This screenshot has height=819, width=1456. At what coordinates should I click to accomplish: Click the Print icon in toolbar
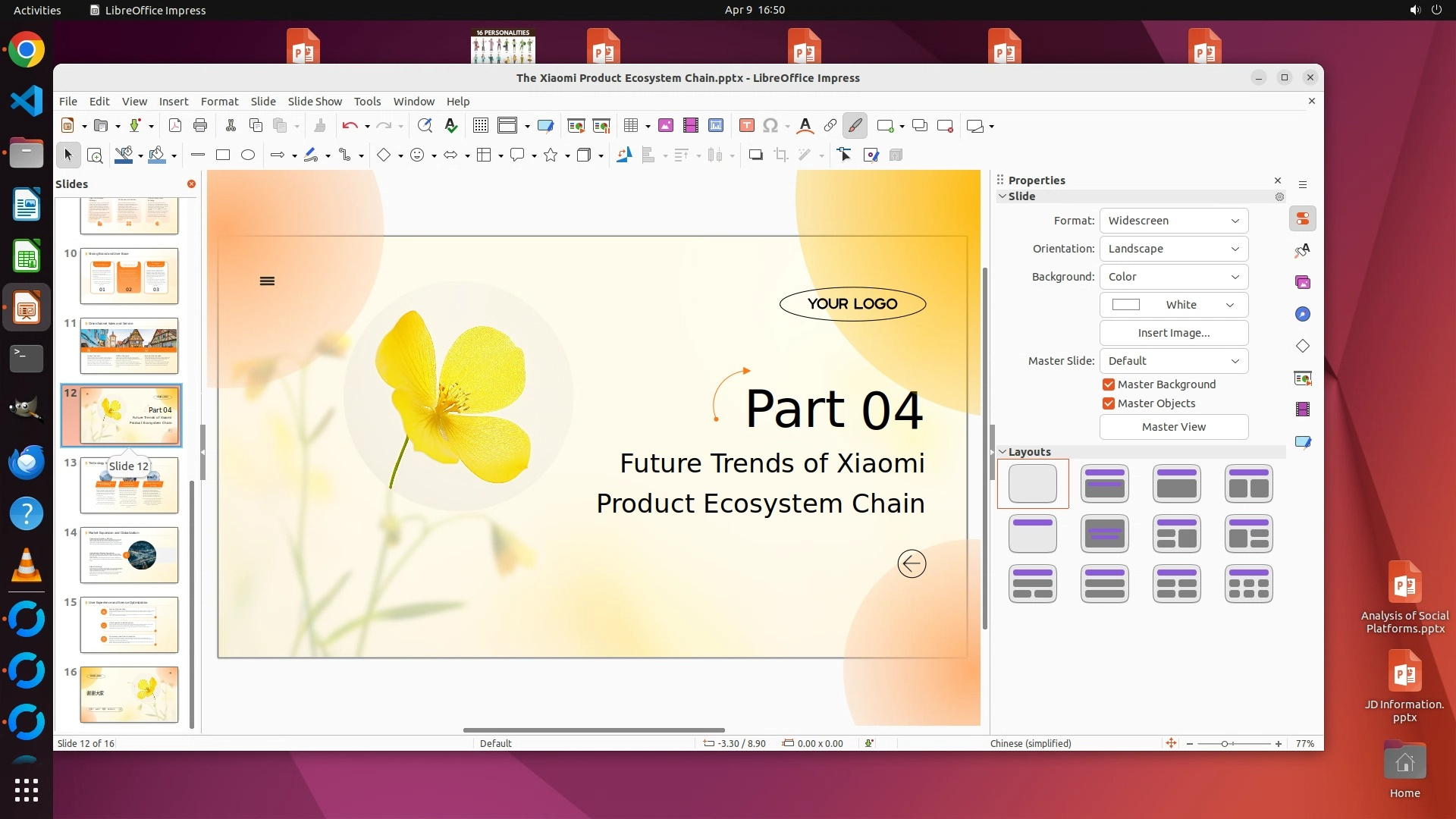click(x=200, y=126)
